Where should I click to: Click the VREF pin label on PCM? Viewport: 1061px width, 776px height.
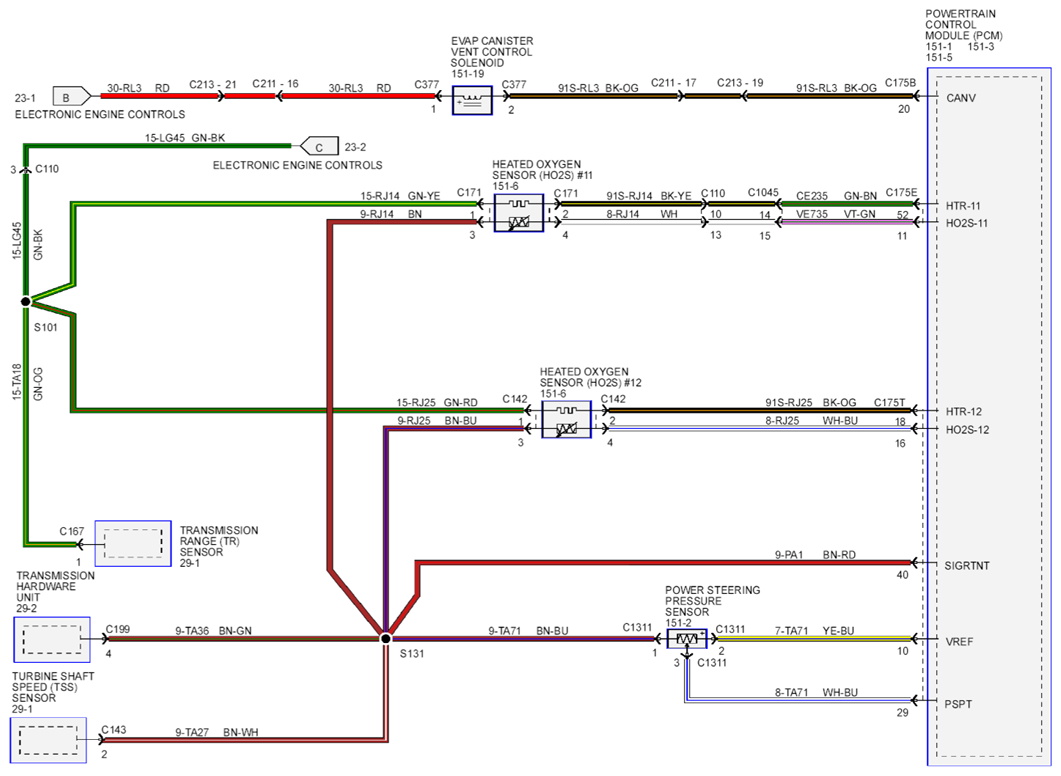pyautogui.click(x=959, y=642)
